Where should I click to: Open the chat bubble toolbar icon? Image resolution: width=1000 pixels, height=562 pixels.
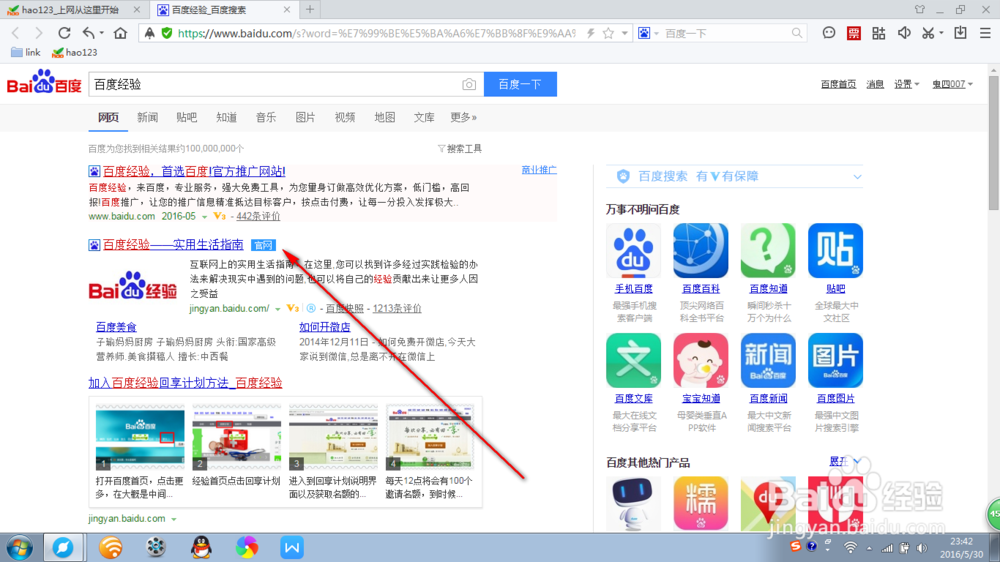[x=828, y=33]
